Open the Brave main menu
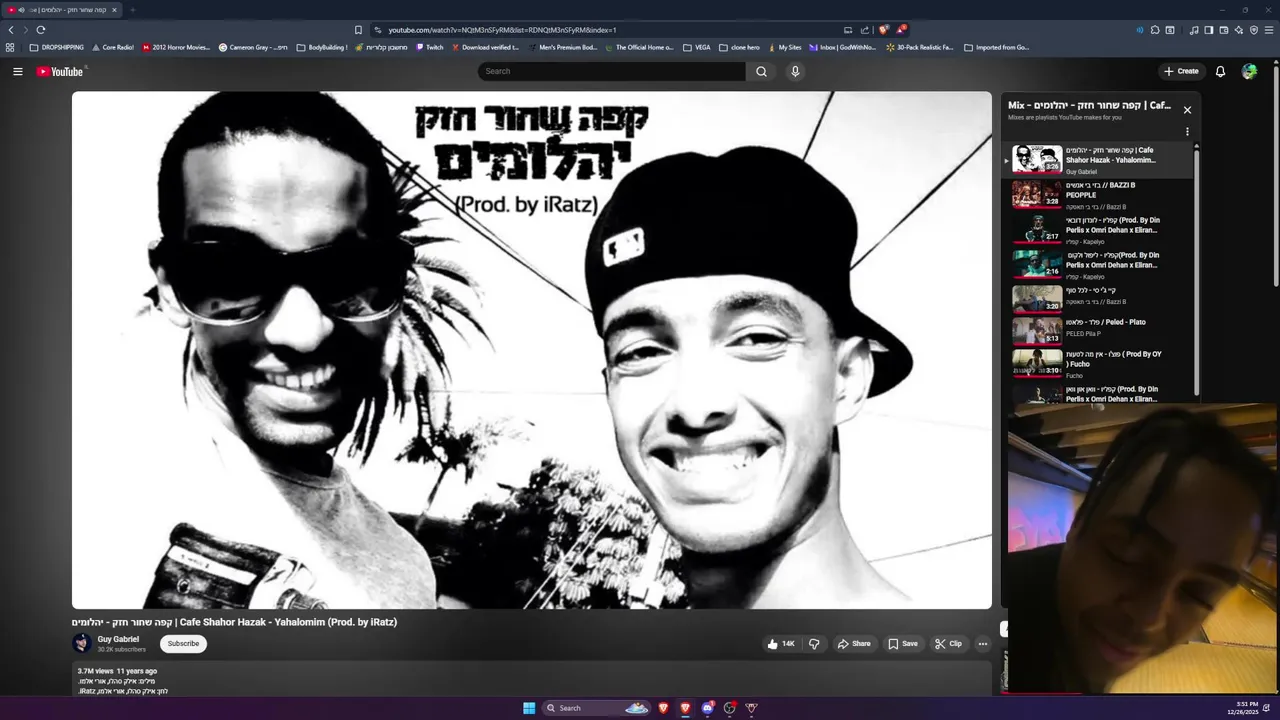 point(1268,30)
